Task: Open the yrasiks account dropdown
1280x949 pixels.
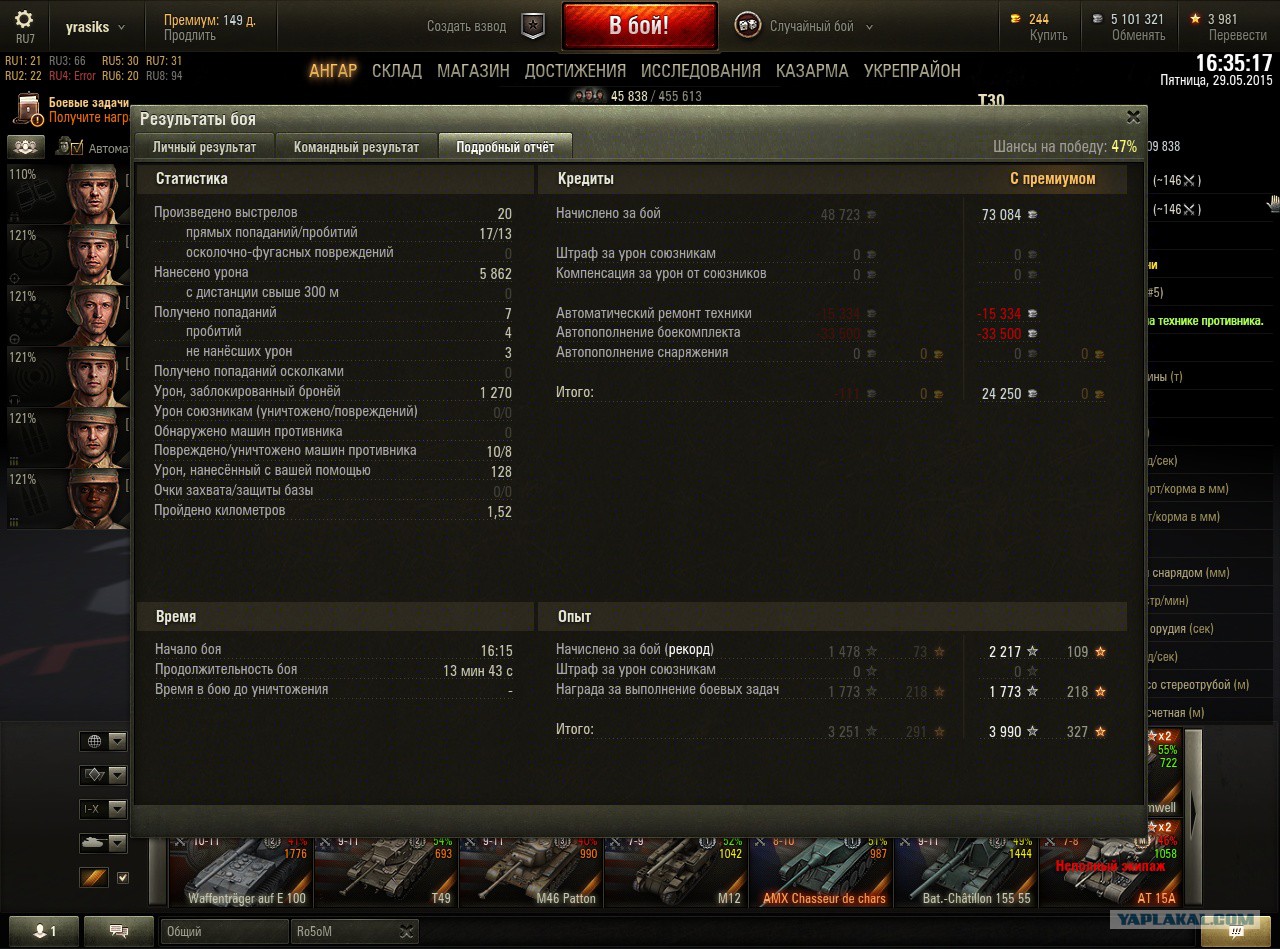Action: (x=96, y=27)
